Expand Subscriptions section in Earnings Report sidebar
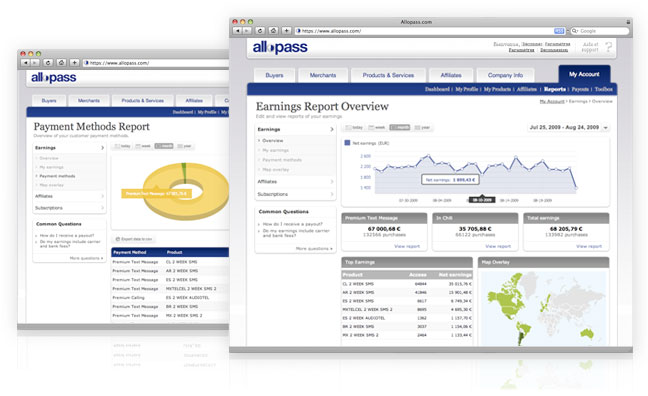The image size is (648, 396). (295, 194)
